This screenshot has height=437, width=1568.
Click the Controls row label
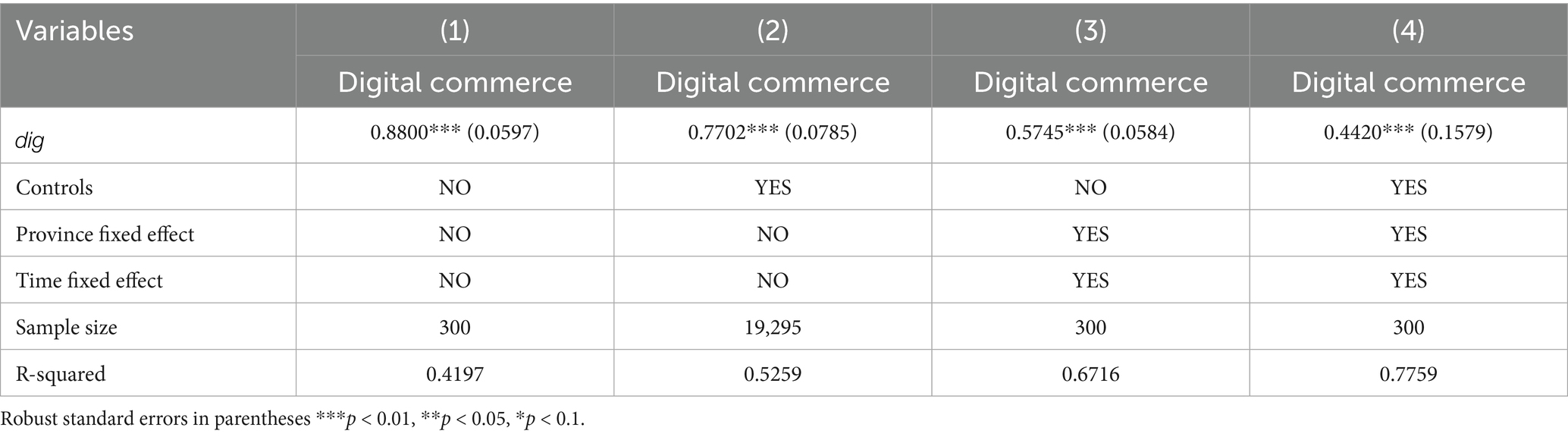point(54,187)
